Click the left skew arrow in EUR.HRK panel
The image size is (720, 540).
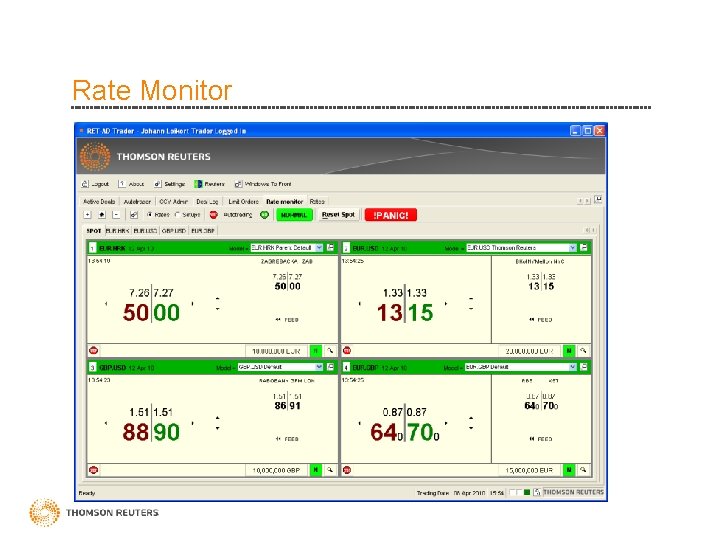coord(106,304)
